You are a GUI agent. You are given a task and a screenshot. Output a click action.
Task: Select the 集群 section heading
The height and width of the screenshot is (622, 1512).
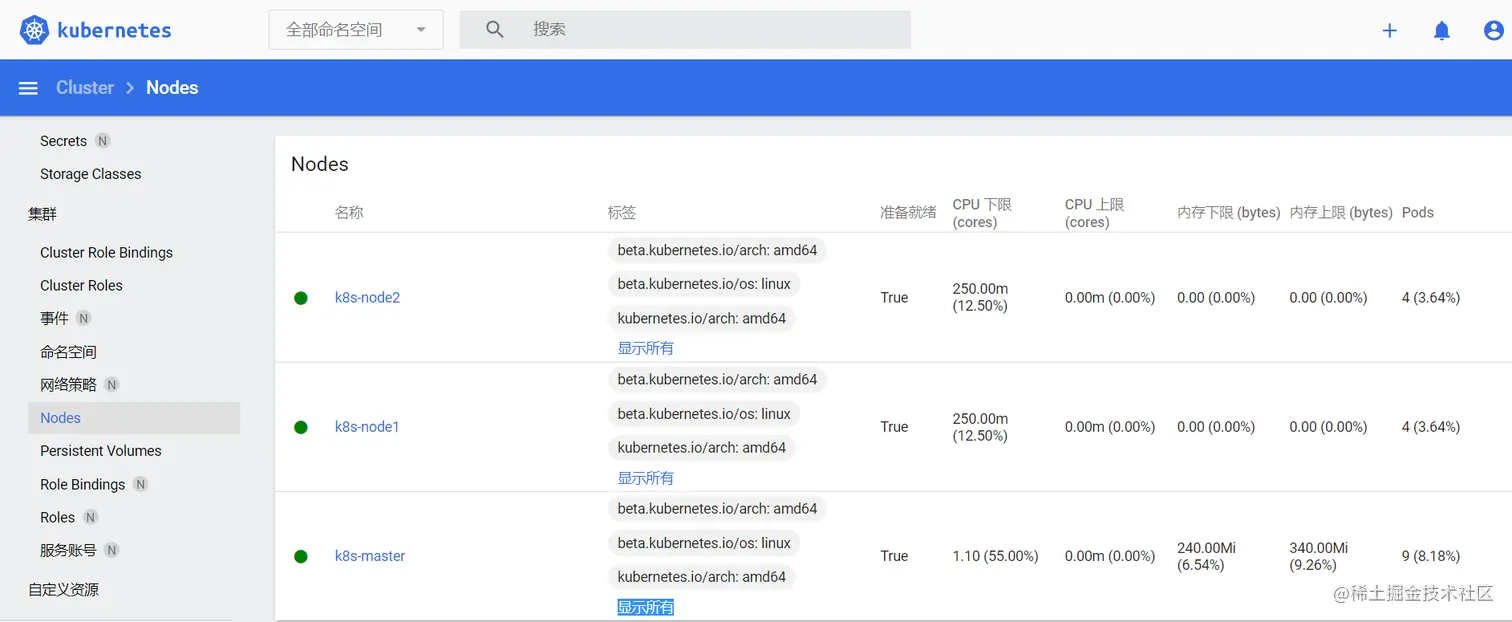[43, 214]
